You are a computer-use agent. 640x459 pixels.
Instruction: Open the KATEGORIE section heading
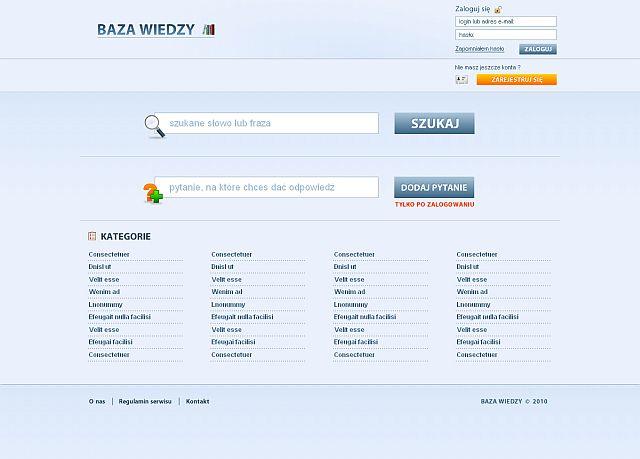point(125,236)
